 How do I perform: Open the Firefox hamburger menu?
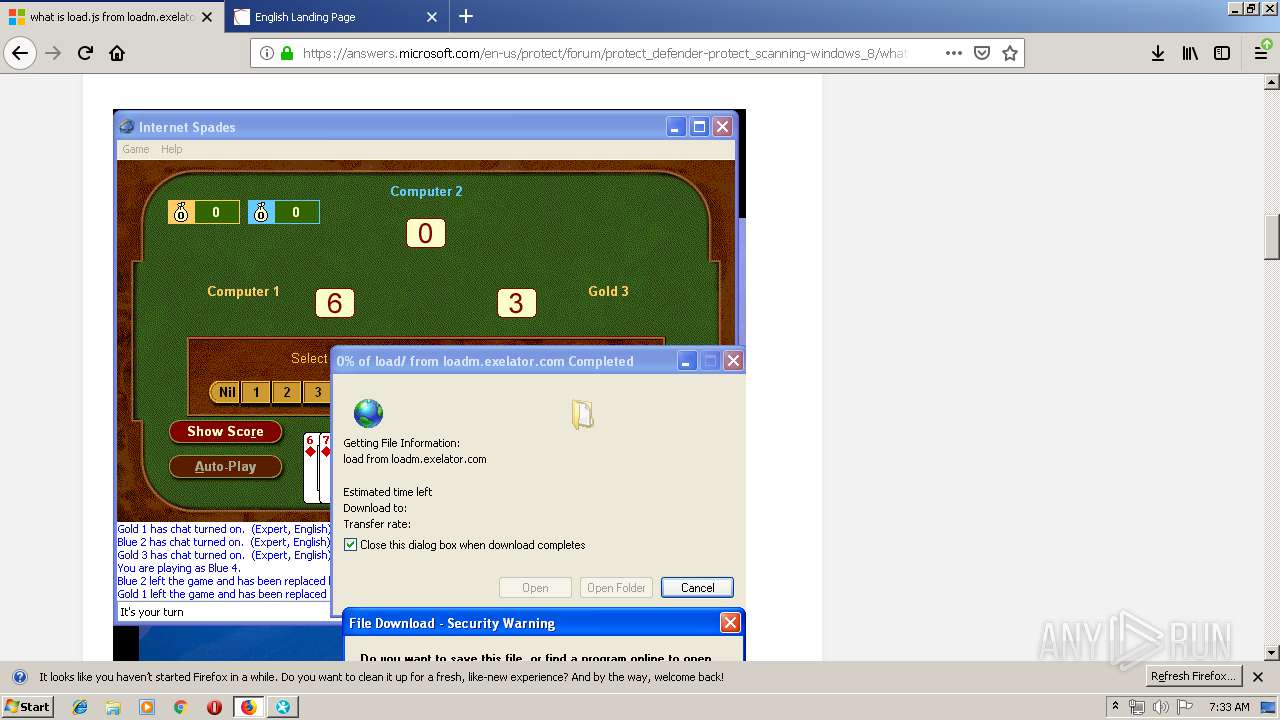click(1261, 53)
